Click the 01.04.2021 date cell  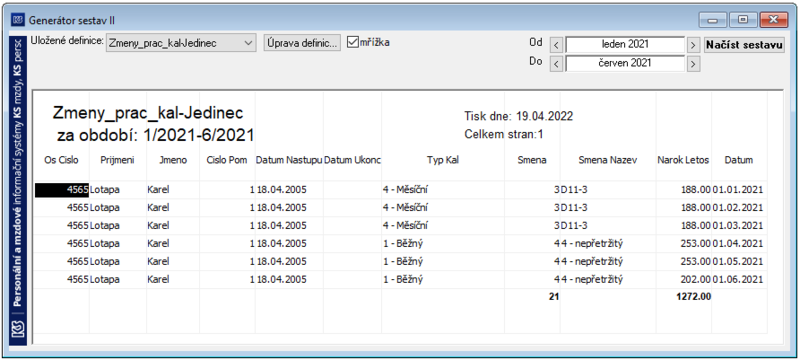point(738,243)
